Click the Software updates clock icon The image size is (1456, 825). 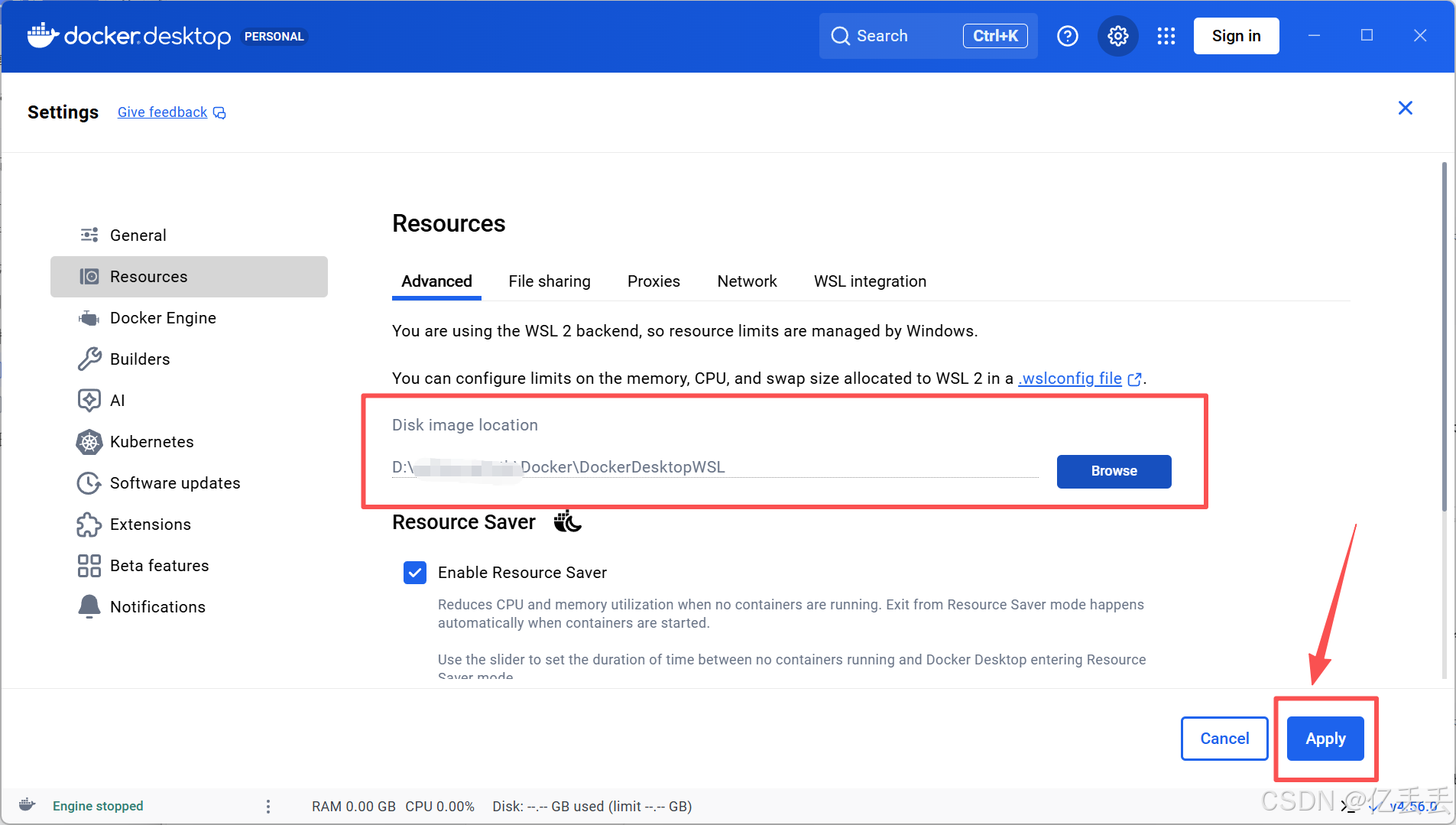(x=89, y=482)
